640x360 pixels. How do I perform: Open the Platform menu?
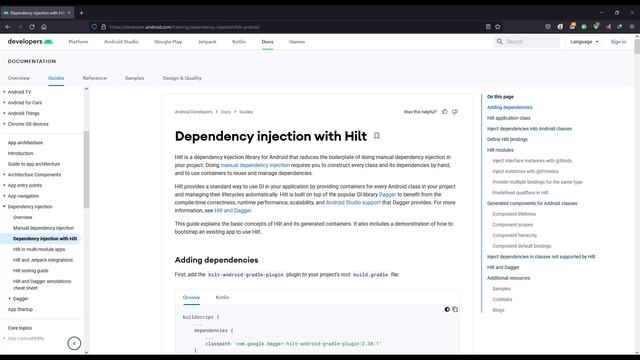(78, 42)
